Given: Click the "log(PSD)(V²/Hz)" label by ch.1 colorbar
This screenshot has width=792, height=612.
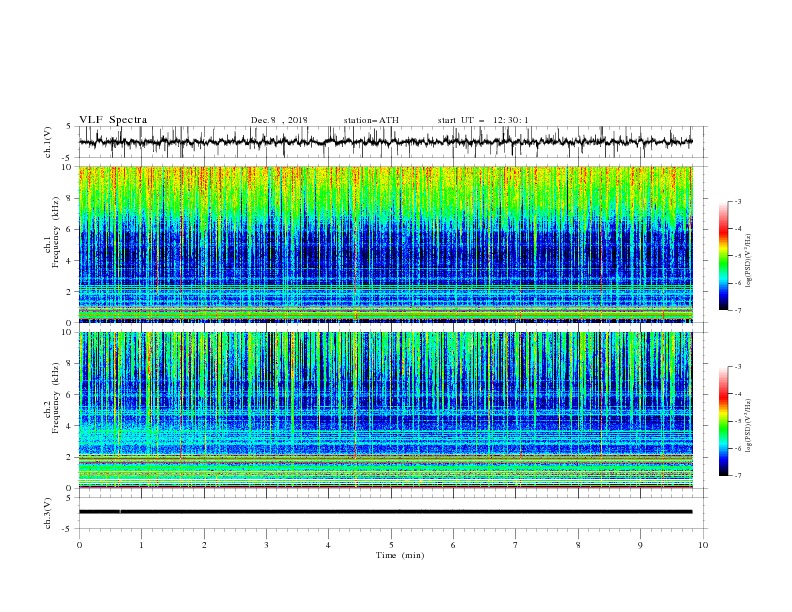Looking at the screenshot, I should pyautogui.click(x=748, y=261).
